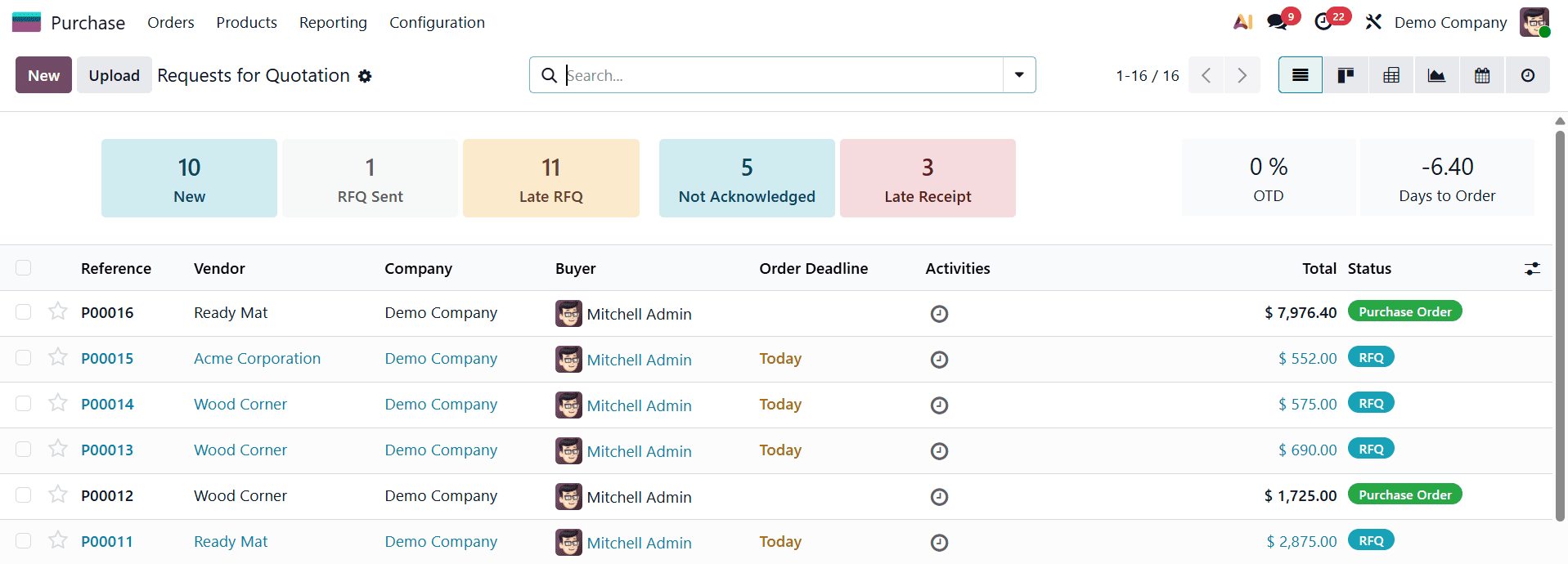1568x564 pixels.
Task: Sort by the Vendor column header
Action: click(x=219, y=268)
